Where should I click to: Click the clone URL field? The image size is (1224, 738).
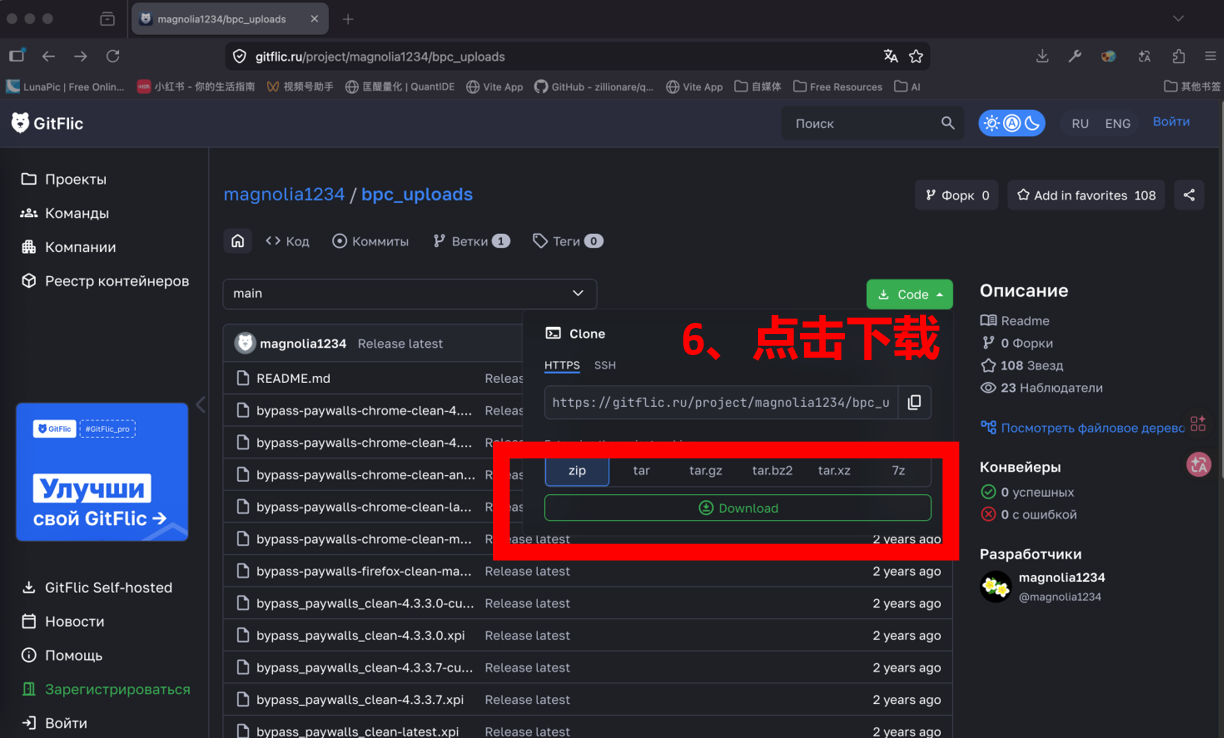tap(720, 402)
